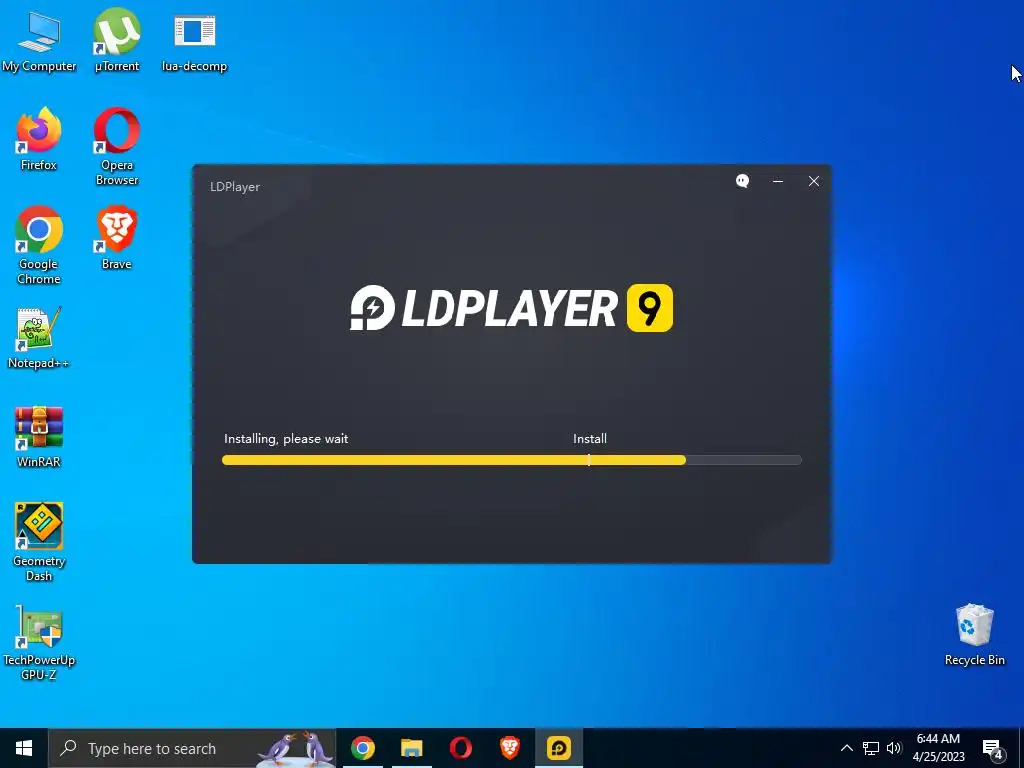The height and width of the screenshot is (768, 1024).
Task: Show hidden system tray icons
Action: (846, 748)
